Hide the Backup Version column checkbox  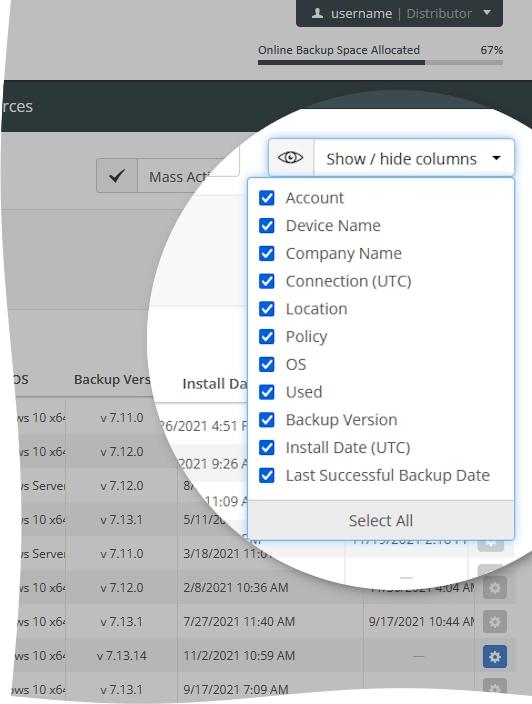tap(267, 420)
